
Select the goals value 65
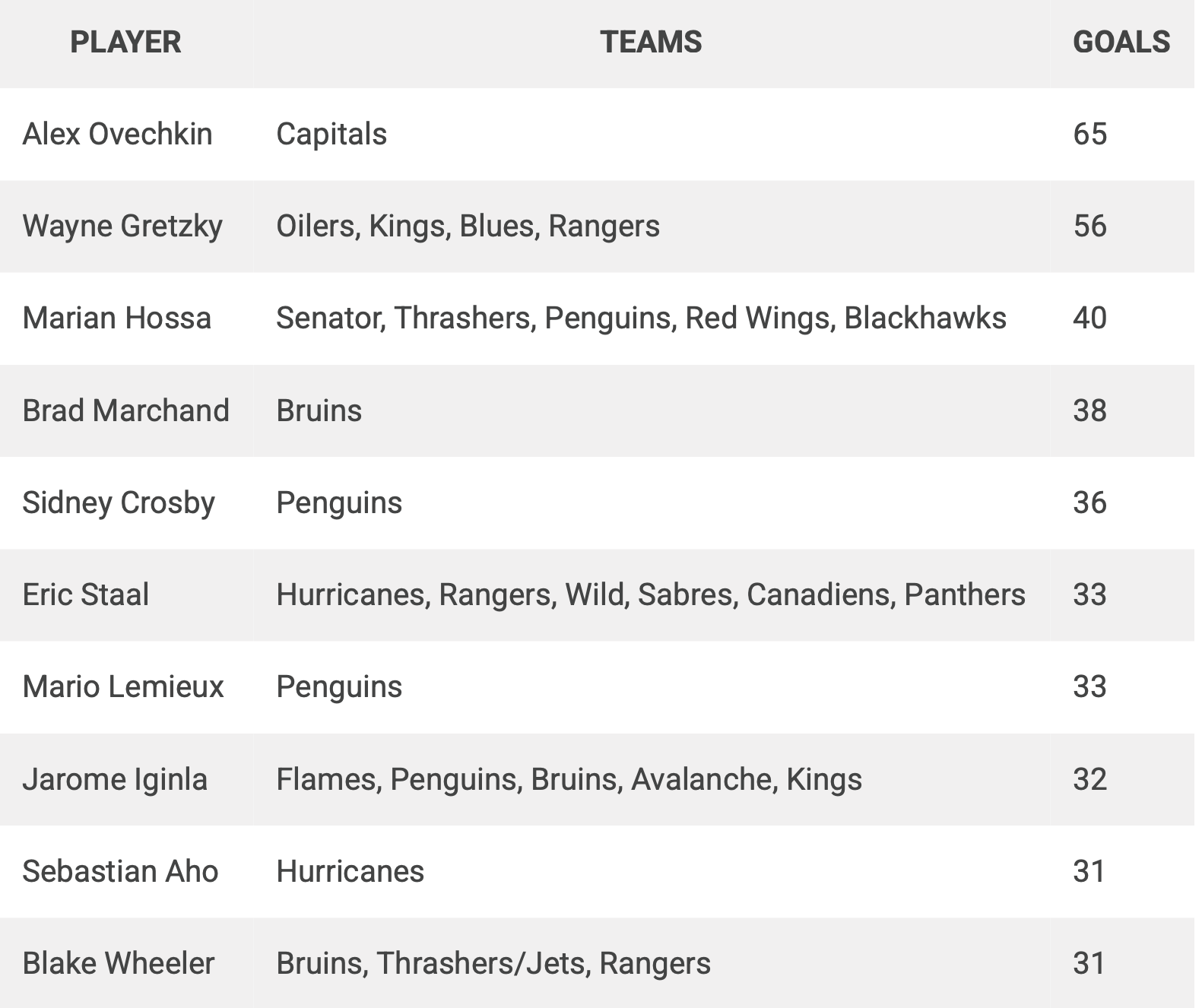pyautogui.click(x=1090, y=134)
